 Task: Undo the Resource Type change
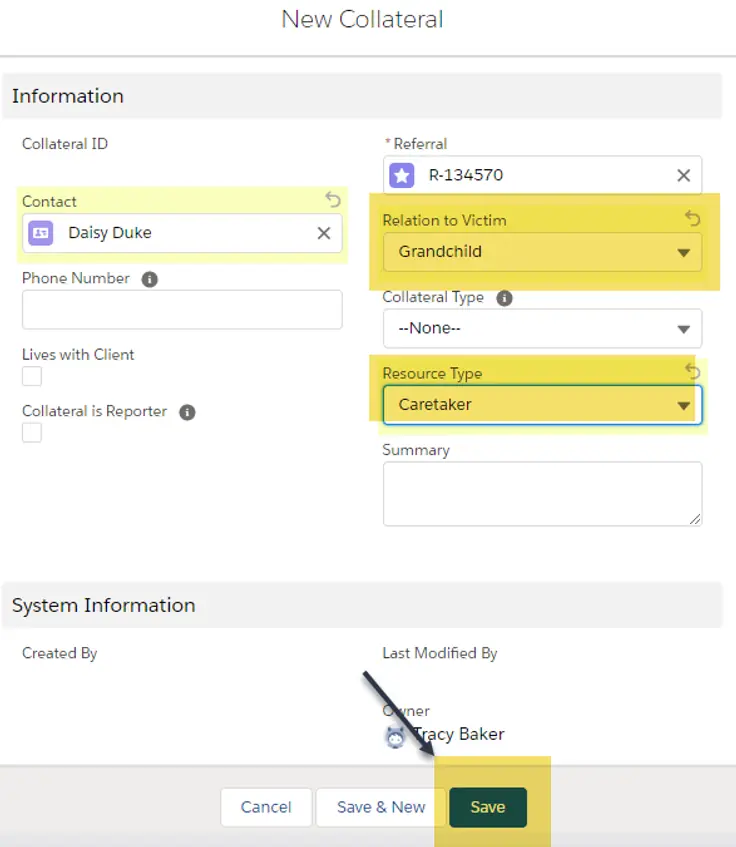coord(693,371)
